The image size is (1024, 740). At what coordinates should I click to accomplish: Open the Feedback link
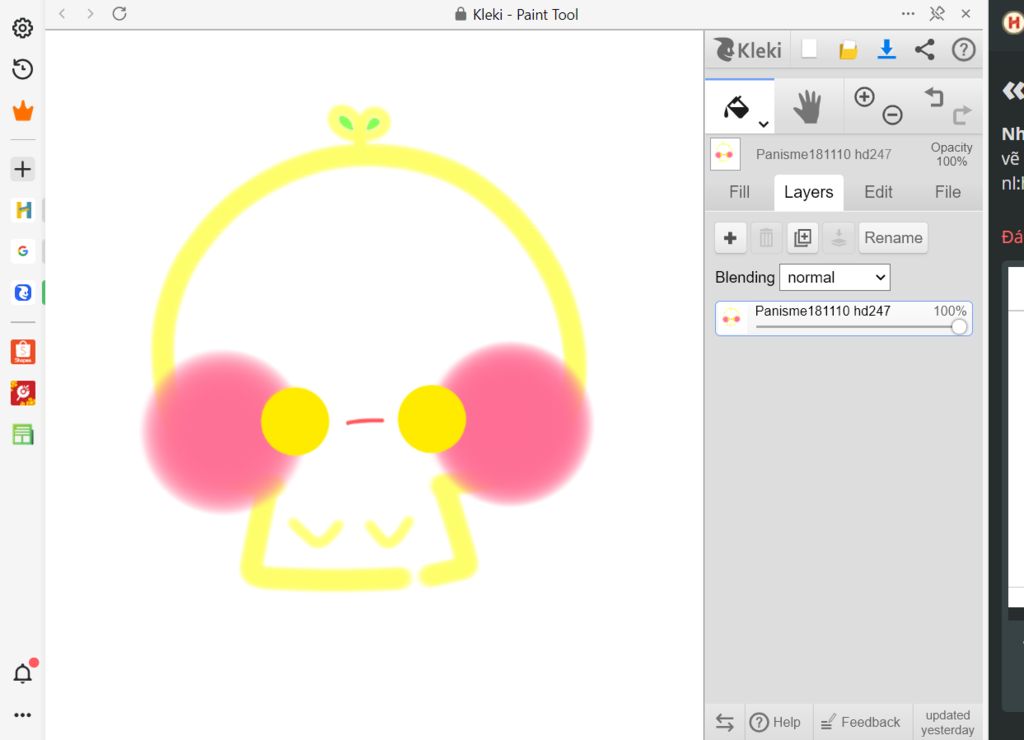[x=860, y=722]
